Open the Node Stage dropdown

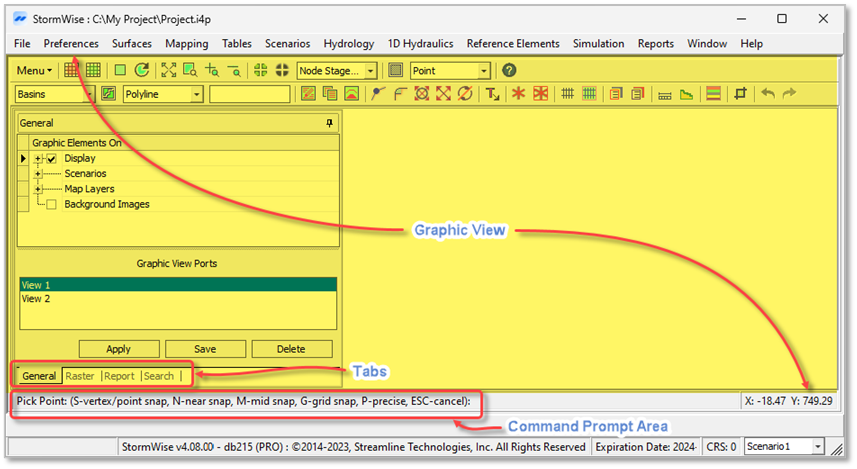point(370,71)
